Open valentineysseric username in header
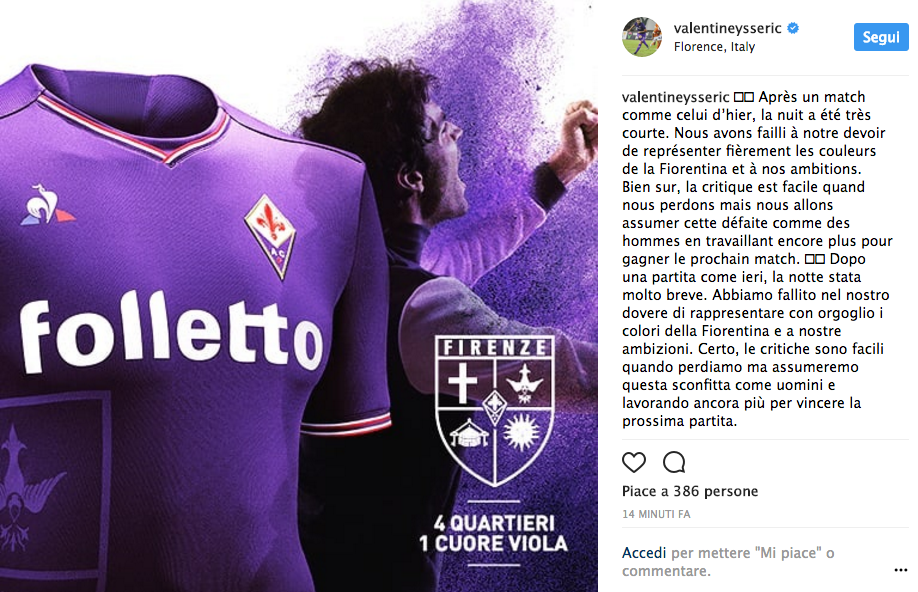The width and height of the screenshot is (918, 592). (727, 28)
